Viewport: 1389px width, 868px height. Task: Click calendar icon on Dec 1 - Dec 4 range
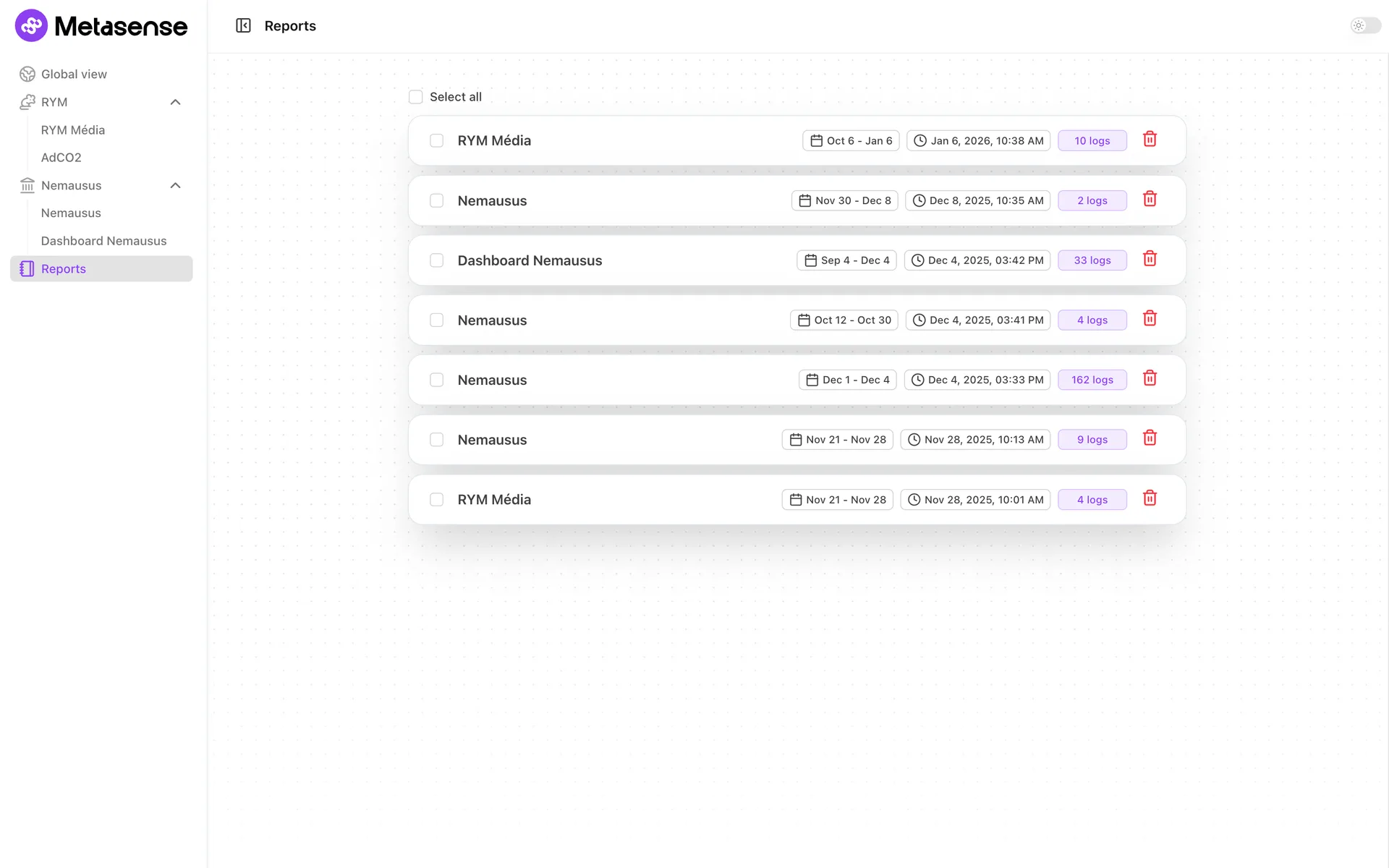click(812, 380)
